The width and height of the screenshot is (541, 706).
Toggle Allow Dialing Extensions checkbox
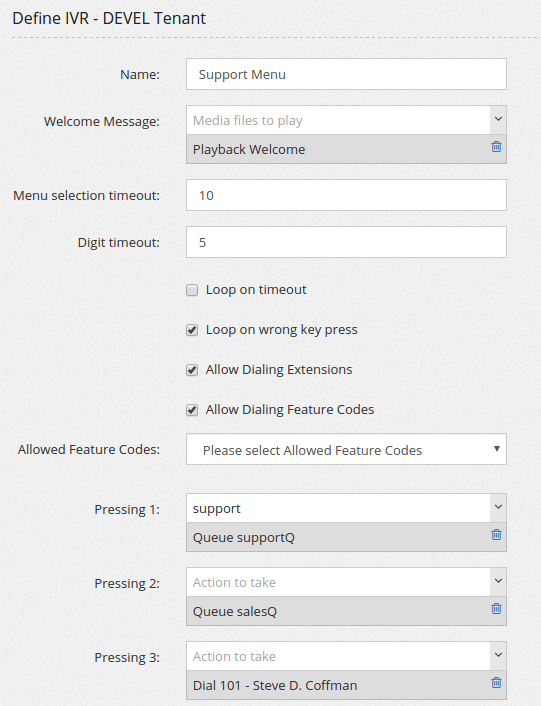[x=192, y=370]
